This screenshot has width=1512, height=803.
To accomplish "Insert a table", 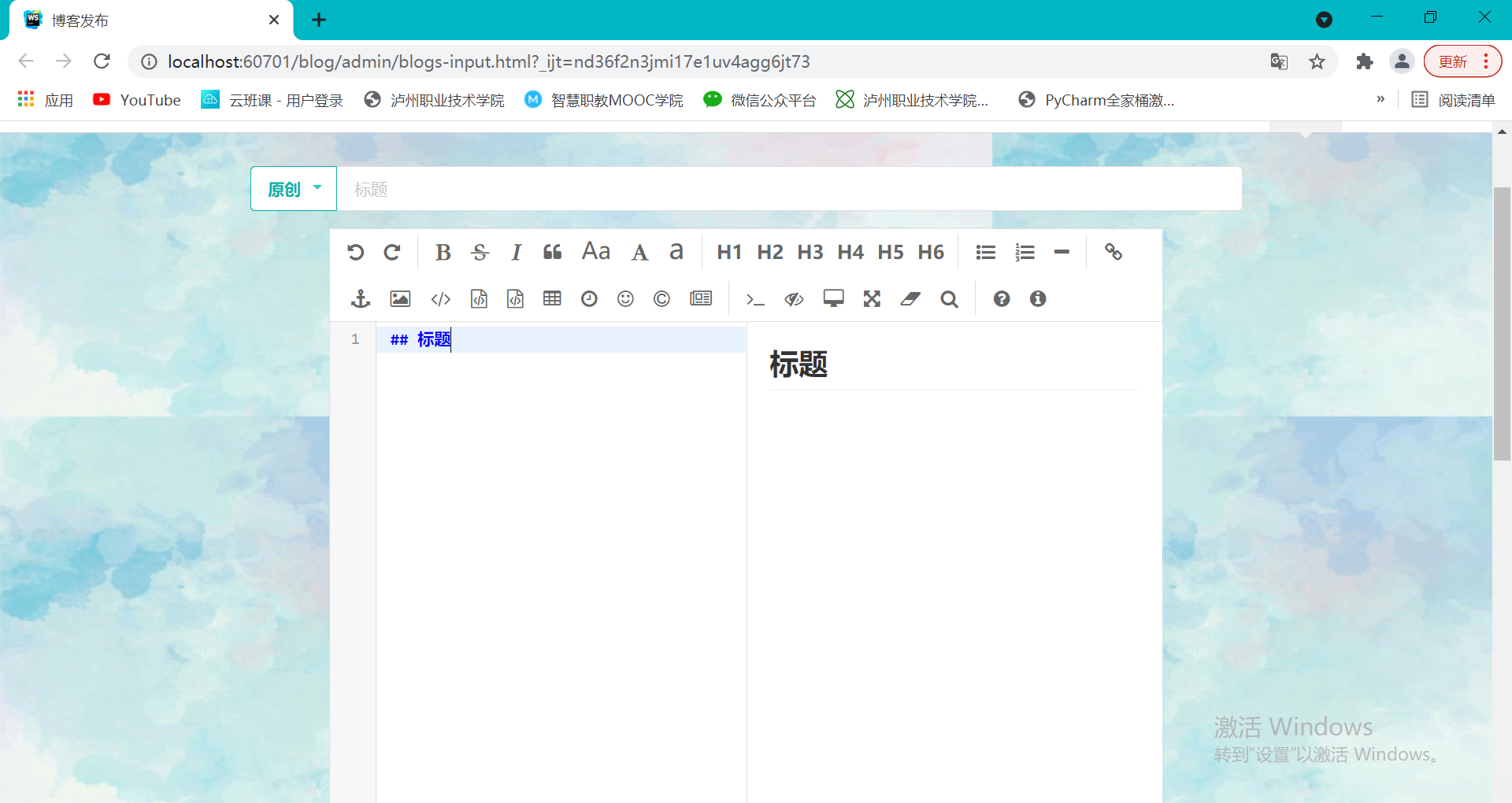I will pyautogui.click(x=552, y=299).
